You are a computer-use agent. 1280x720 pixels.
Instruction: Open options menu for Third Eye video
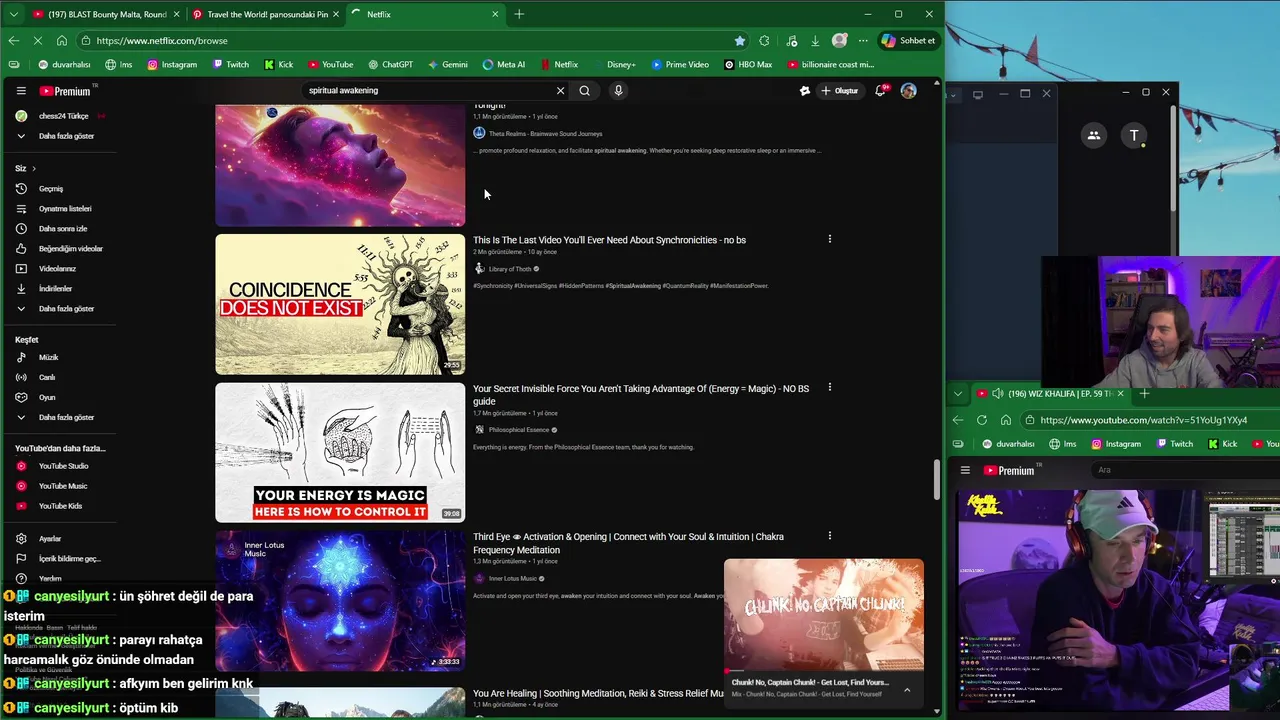(x=829, y=536)
